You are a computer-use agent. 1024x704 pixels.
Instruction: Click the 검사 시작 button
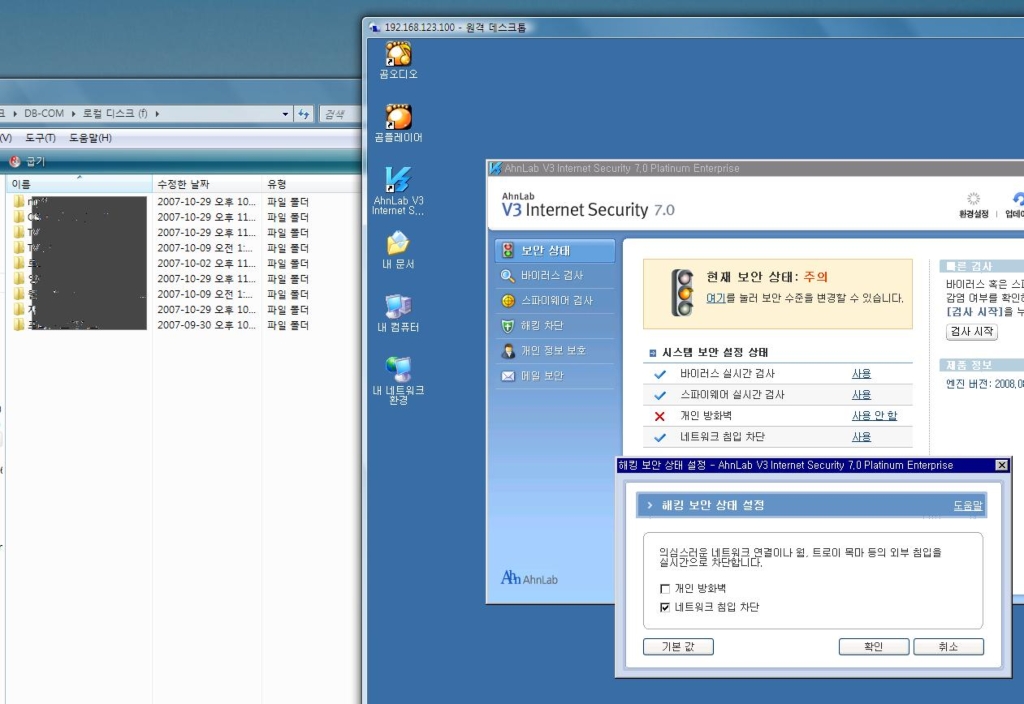point(972,332)
